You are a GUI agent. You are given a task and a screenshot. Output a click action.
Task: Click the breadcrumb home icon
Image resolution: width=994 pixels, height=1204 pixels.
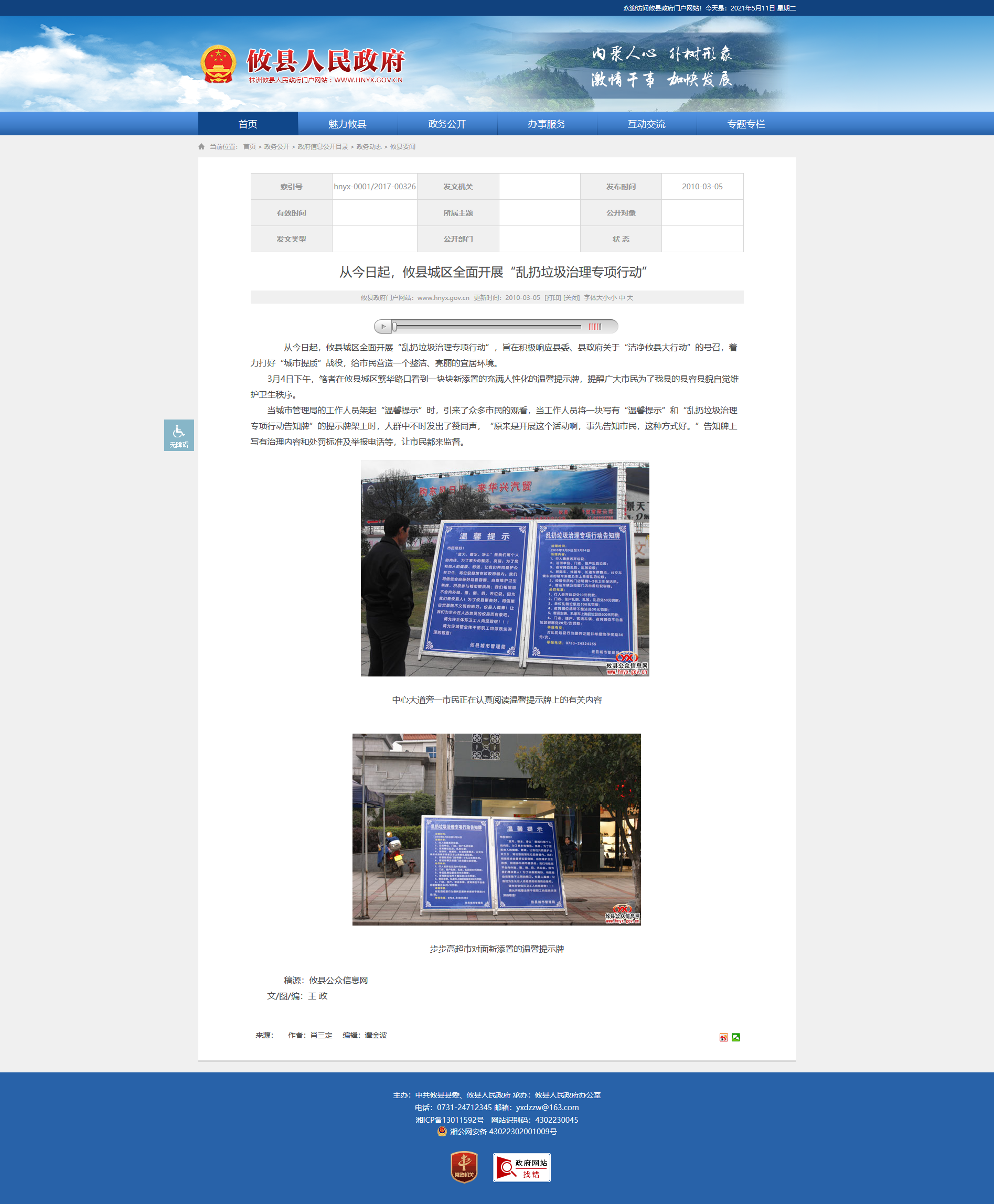(201, 146)
